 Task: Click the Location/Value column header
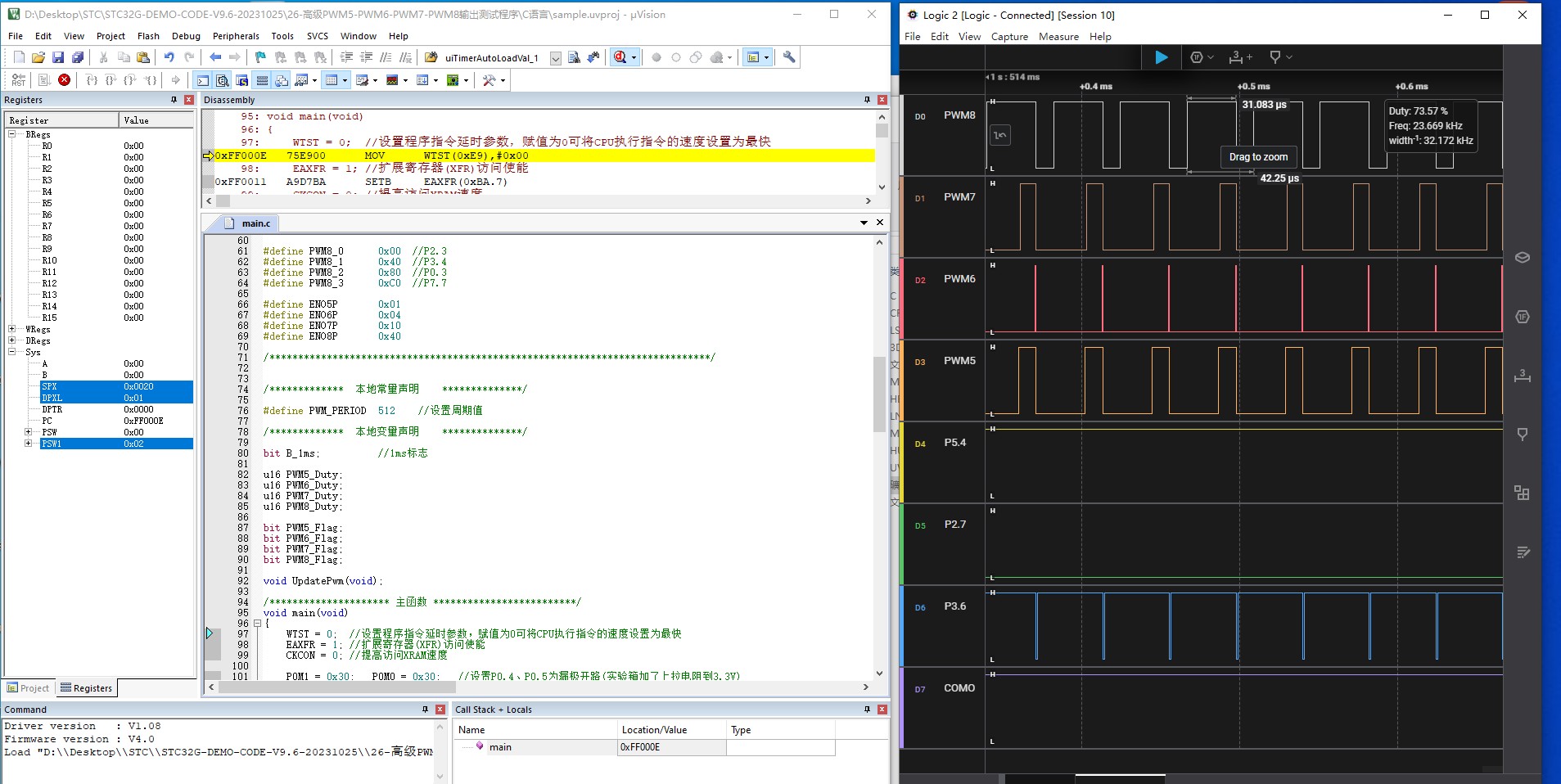pyautogui.click(x=671, y=730)
